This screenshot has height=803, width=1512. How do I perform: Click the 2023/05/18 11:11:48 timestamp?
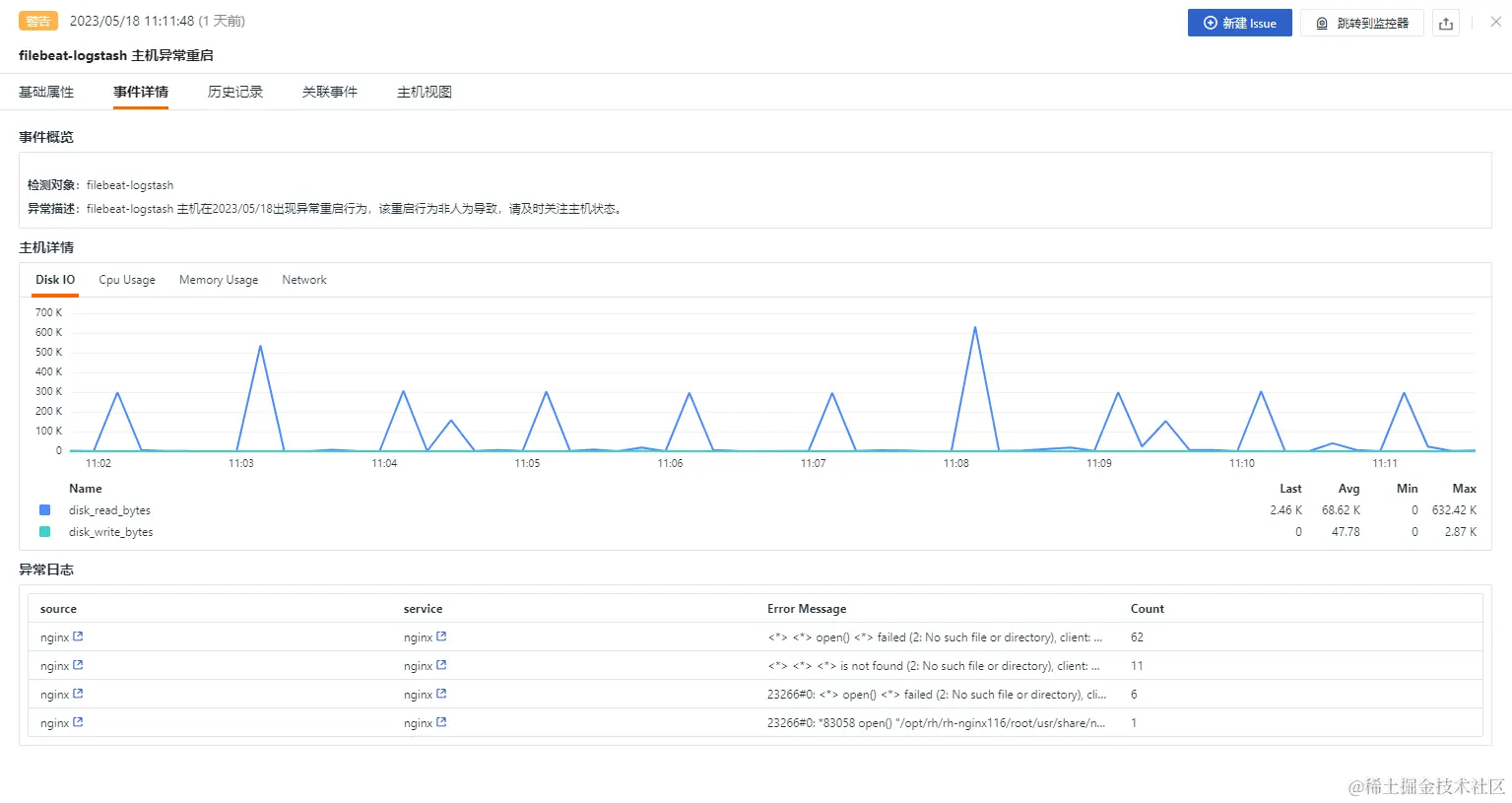132,21
